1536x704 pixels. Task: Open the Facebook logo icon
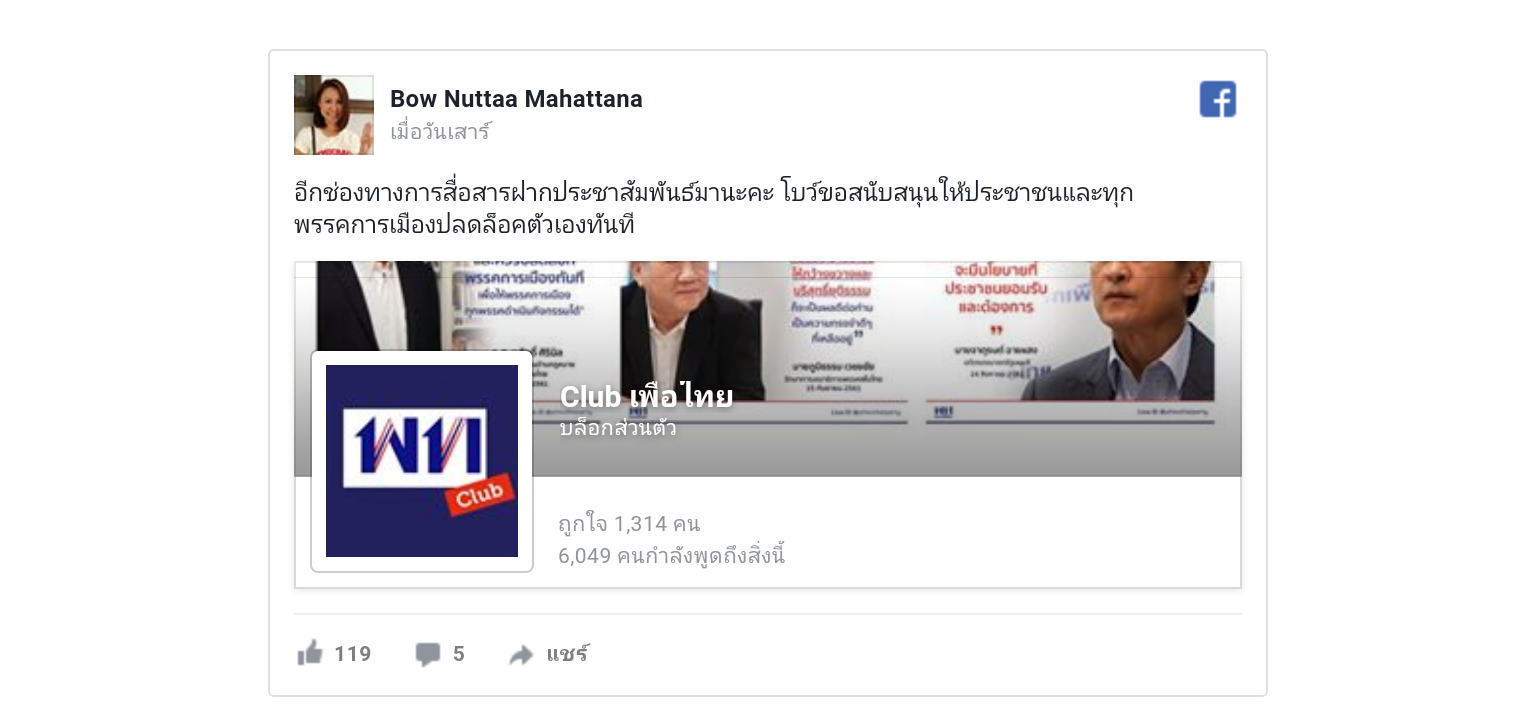[1218, 99]
